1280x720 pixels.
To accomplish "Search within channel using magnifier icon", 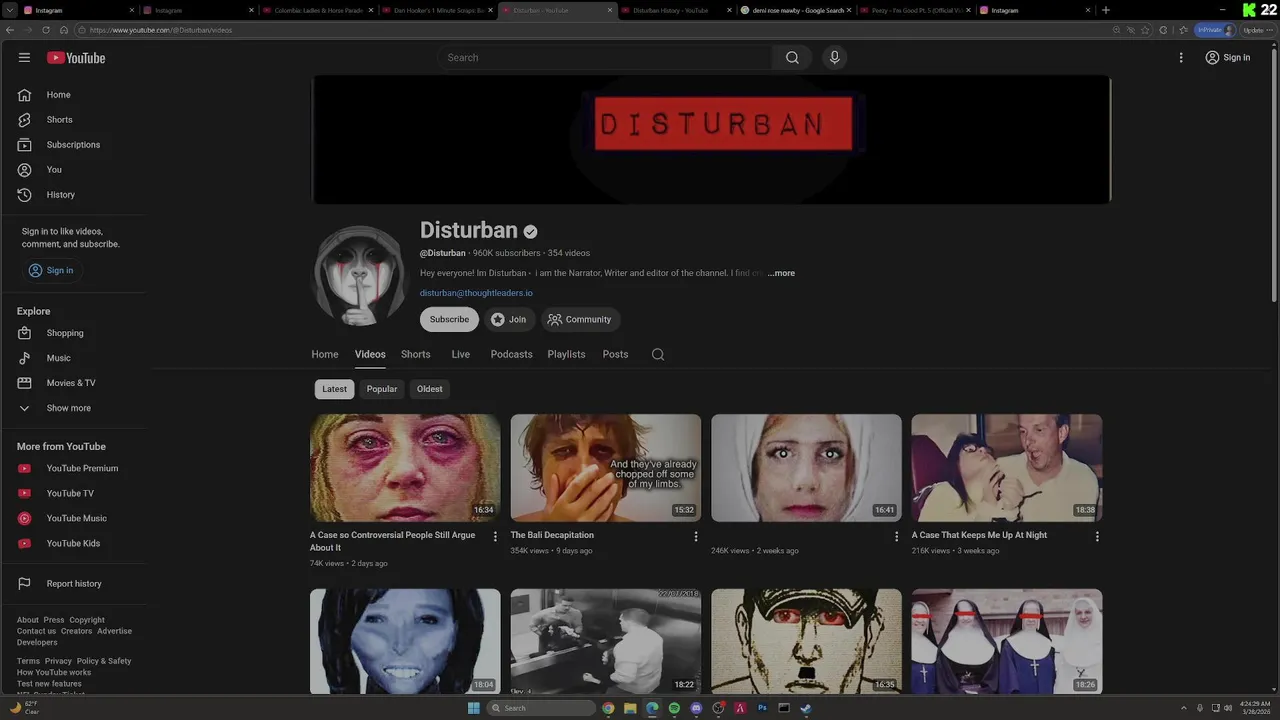I will point(658,354).
